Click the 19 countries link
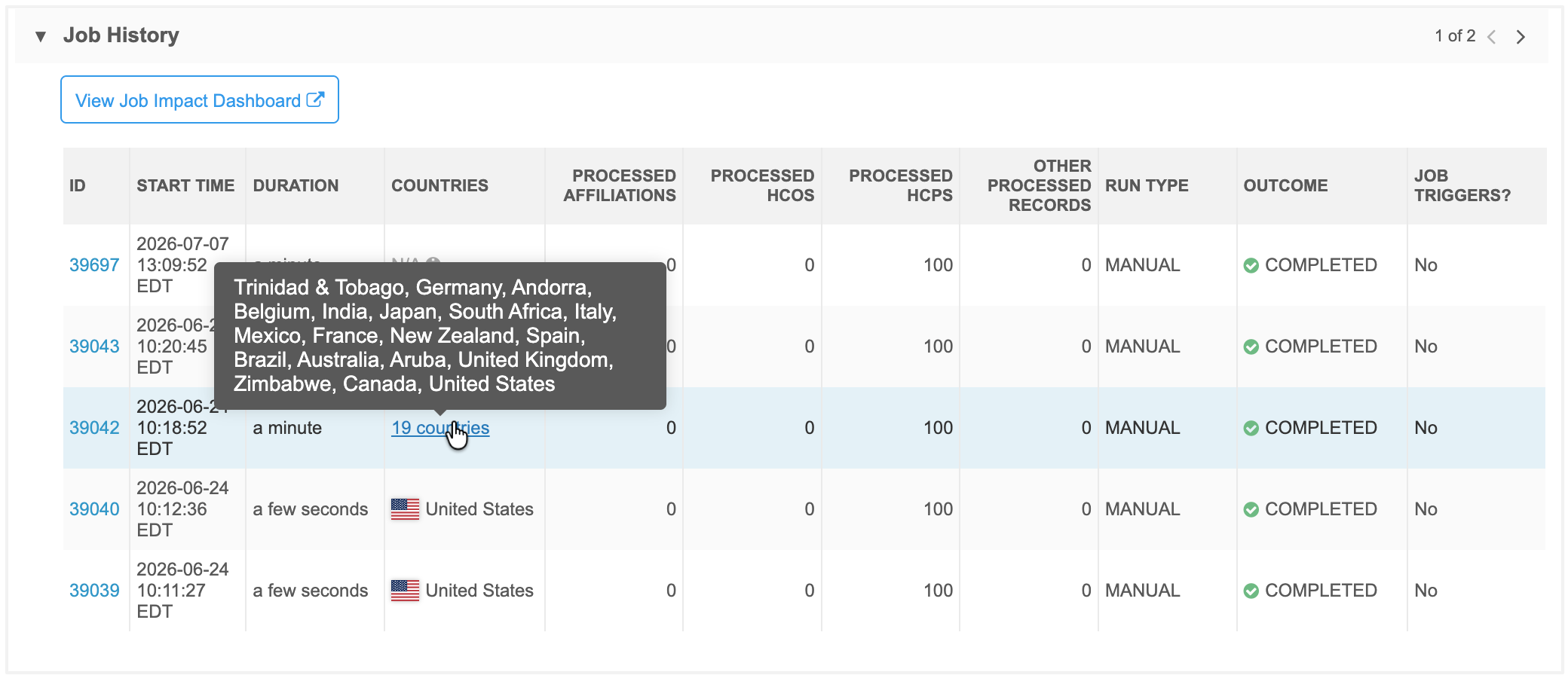This screenshot has width=1568, height=678. pos(440,428)
